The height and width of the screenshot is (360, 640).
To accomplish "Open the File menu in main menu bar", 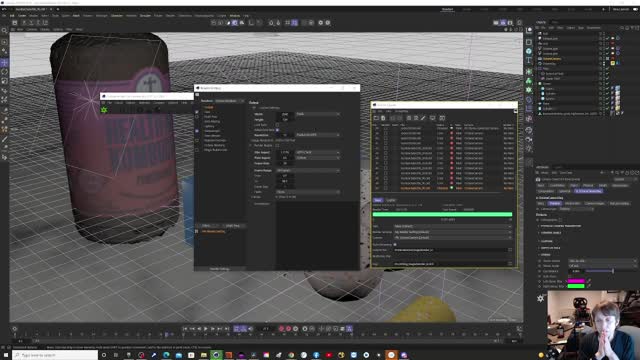I will 4,16.
